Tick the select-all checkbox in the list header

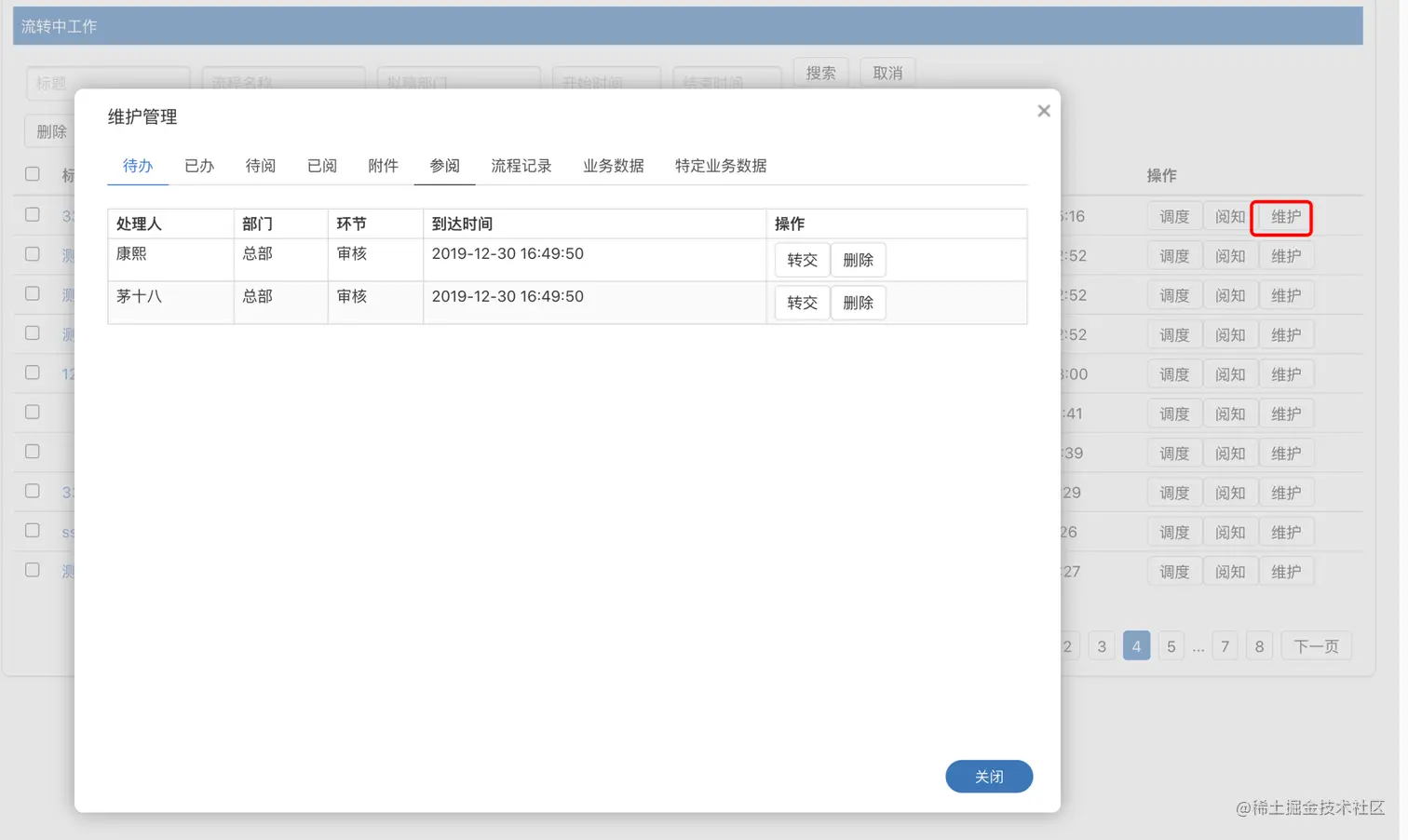coord(33,174)
